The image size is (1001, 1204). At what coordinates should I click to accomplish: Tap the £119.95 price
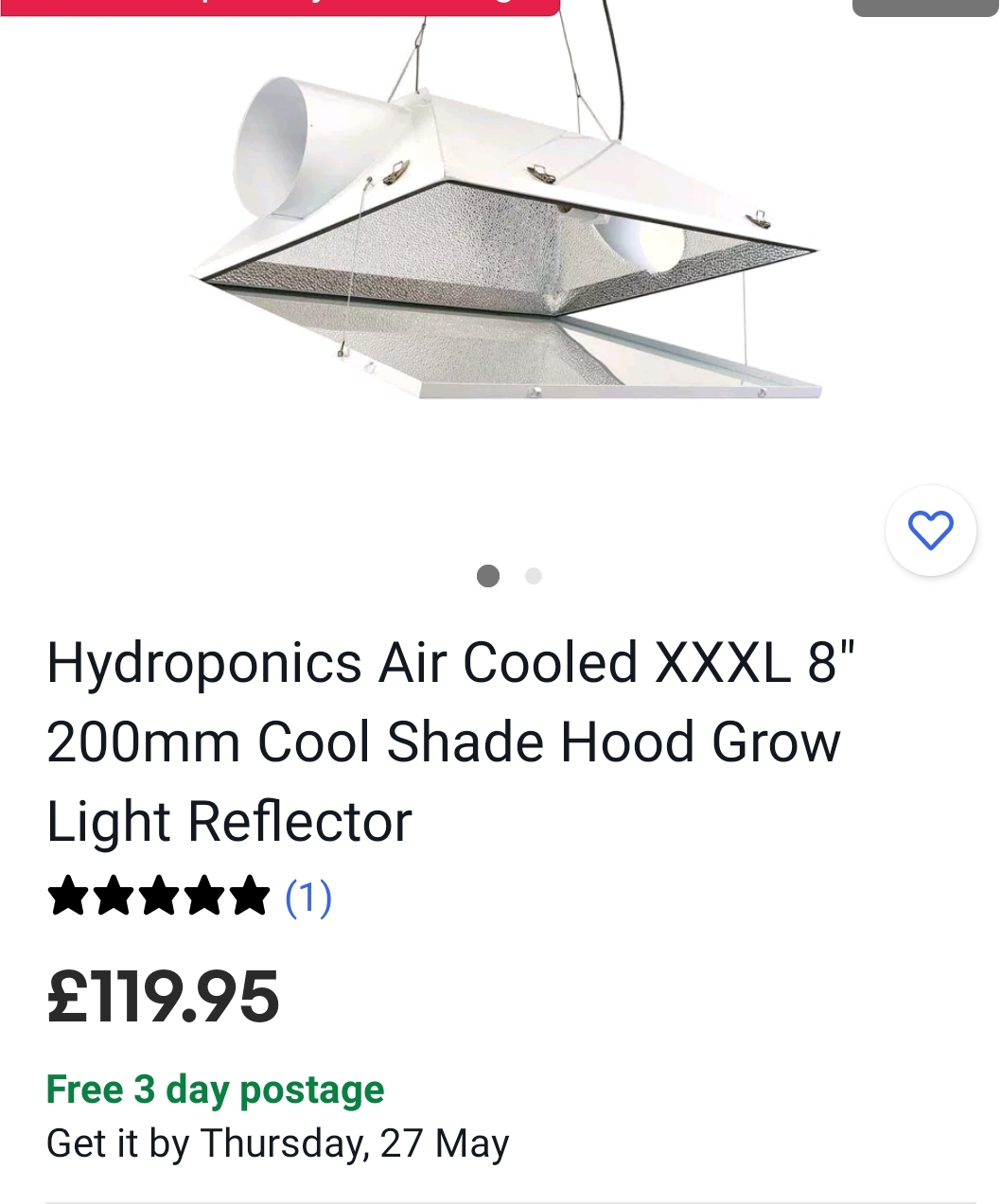click(x=163, y=997)
